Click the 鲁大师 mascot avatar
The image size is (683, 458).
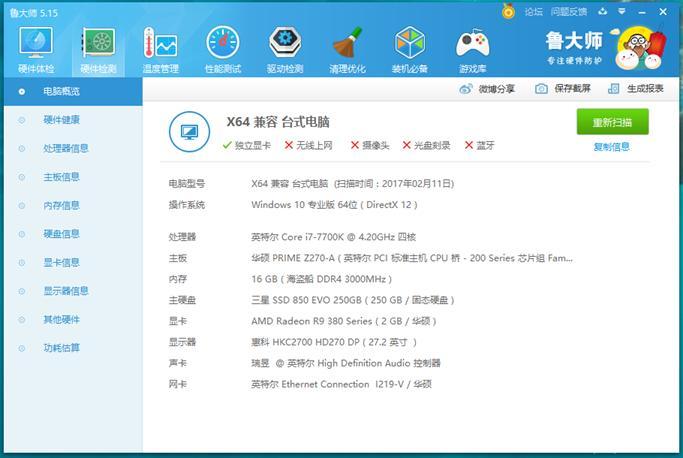click(x=640, y=48)
